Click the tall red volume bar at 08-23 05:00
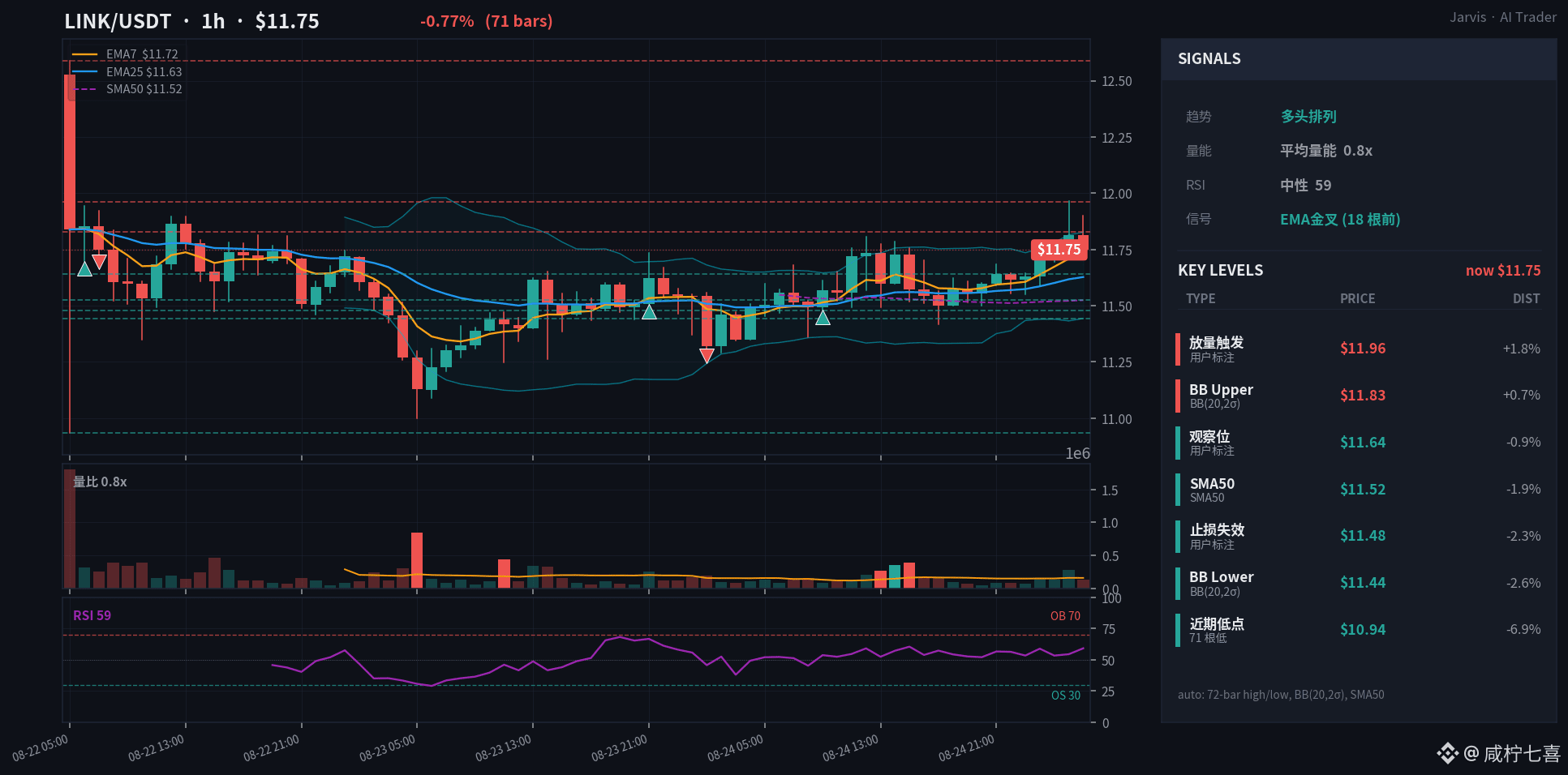The height and width of the screenshot is (775, 1568). [417, 560]
